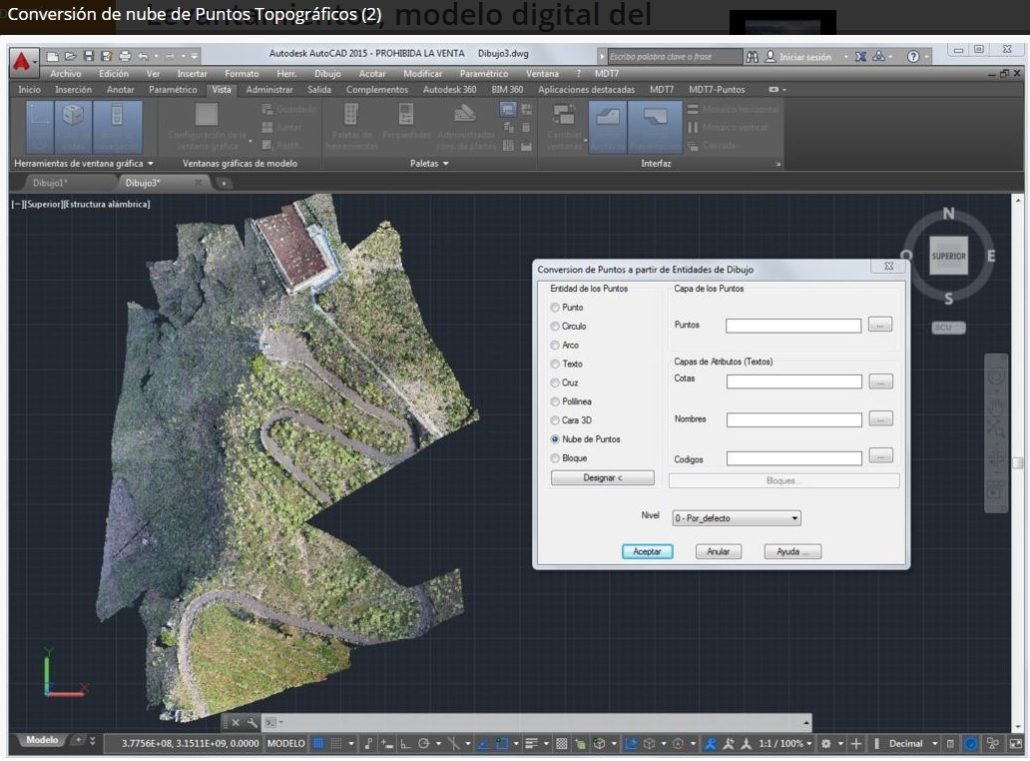The image size is (1030, 761).
Task: Click the help question mark icon in title bar
Action: point(912,57)
